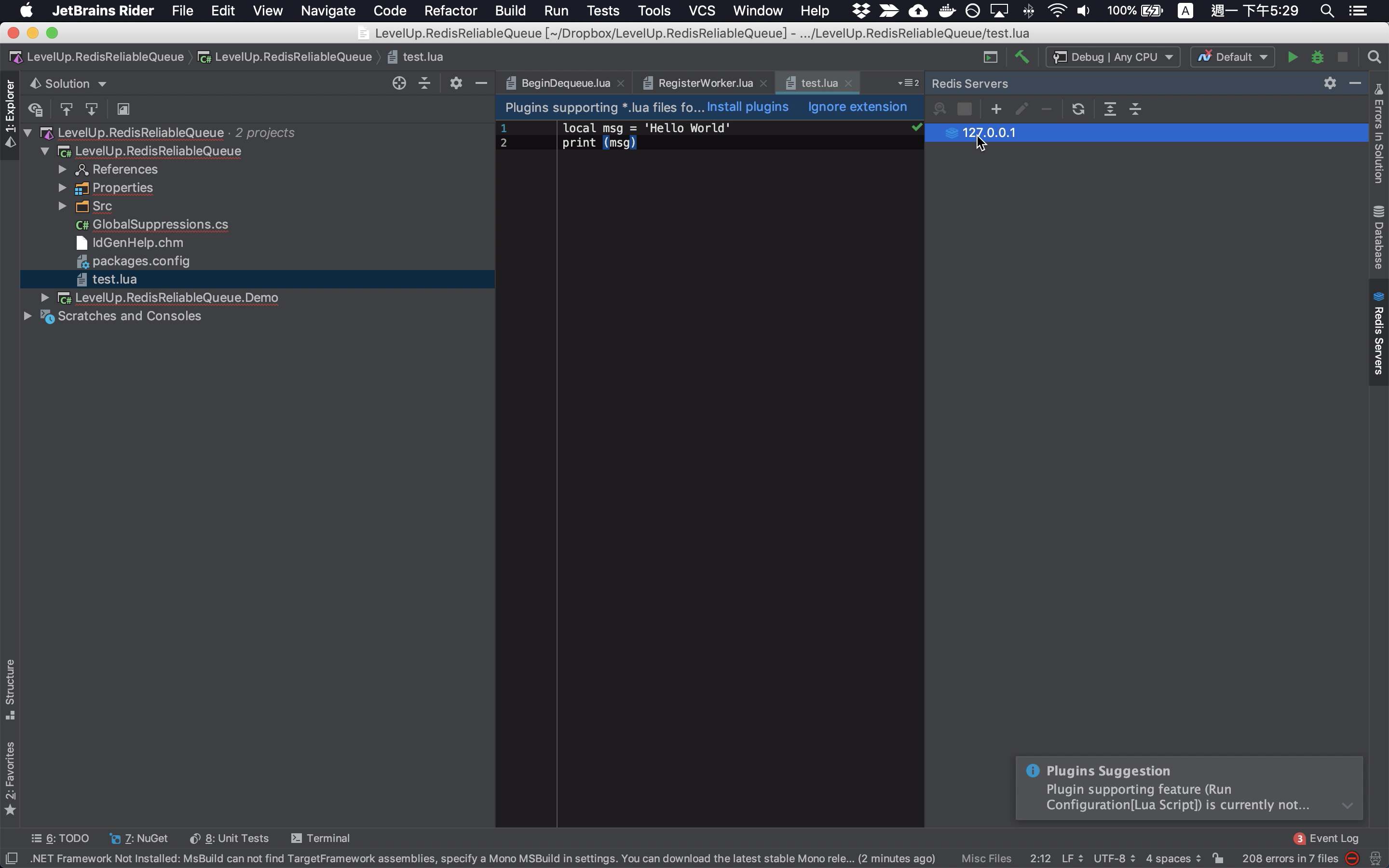Open the Unit Tests tool window
1389x868 pixels.
[229, 838]
